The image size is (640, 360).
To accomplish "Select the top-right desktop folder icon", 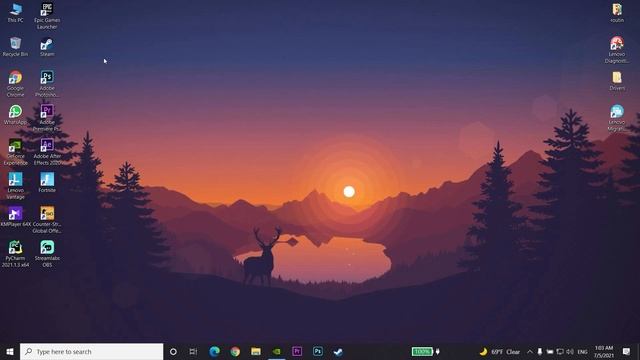I will pyautogui.click(x=617, y=13).
